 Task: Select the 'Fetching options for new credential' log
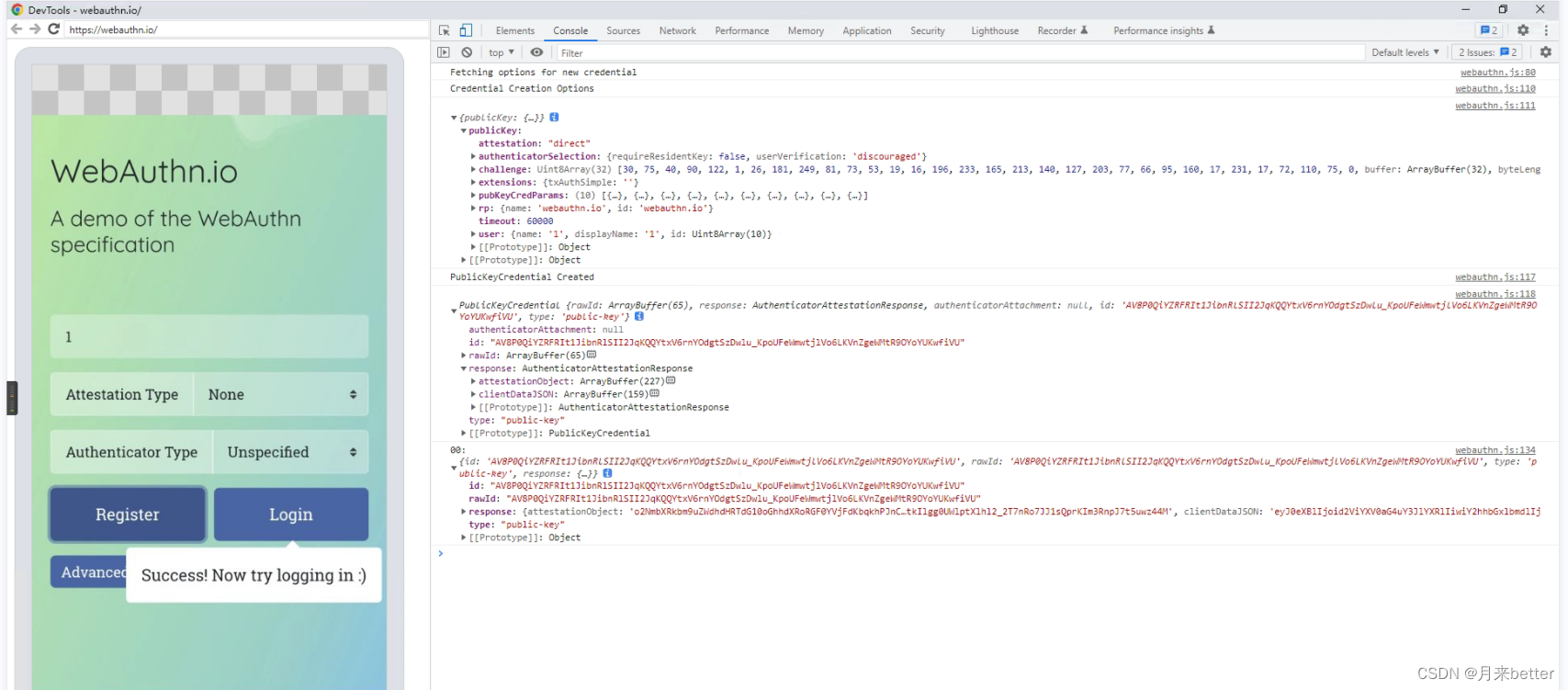point(543,72)
